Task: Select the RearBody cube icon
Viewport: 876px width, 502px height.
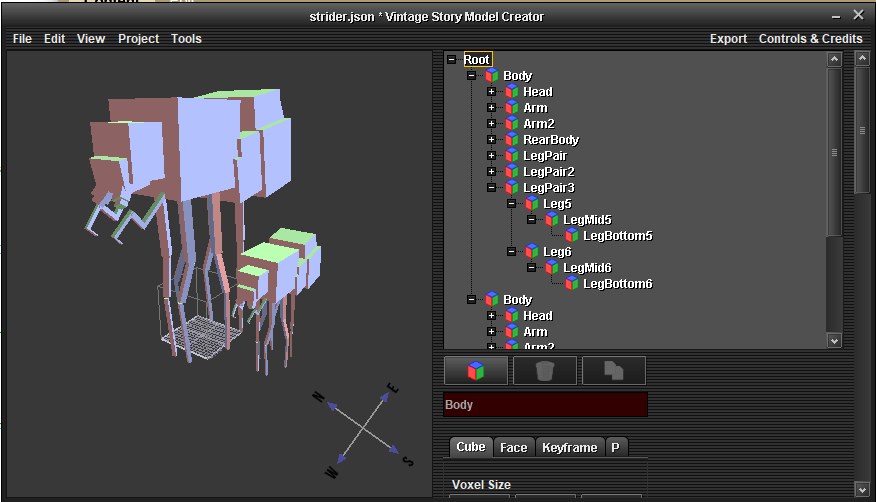Action: (x=512, y=140)
